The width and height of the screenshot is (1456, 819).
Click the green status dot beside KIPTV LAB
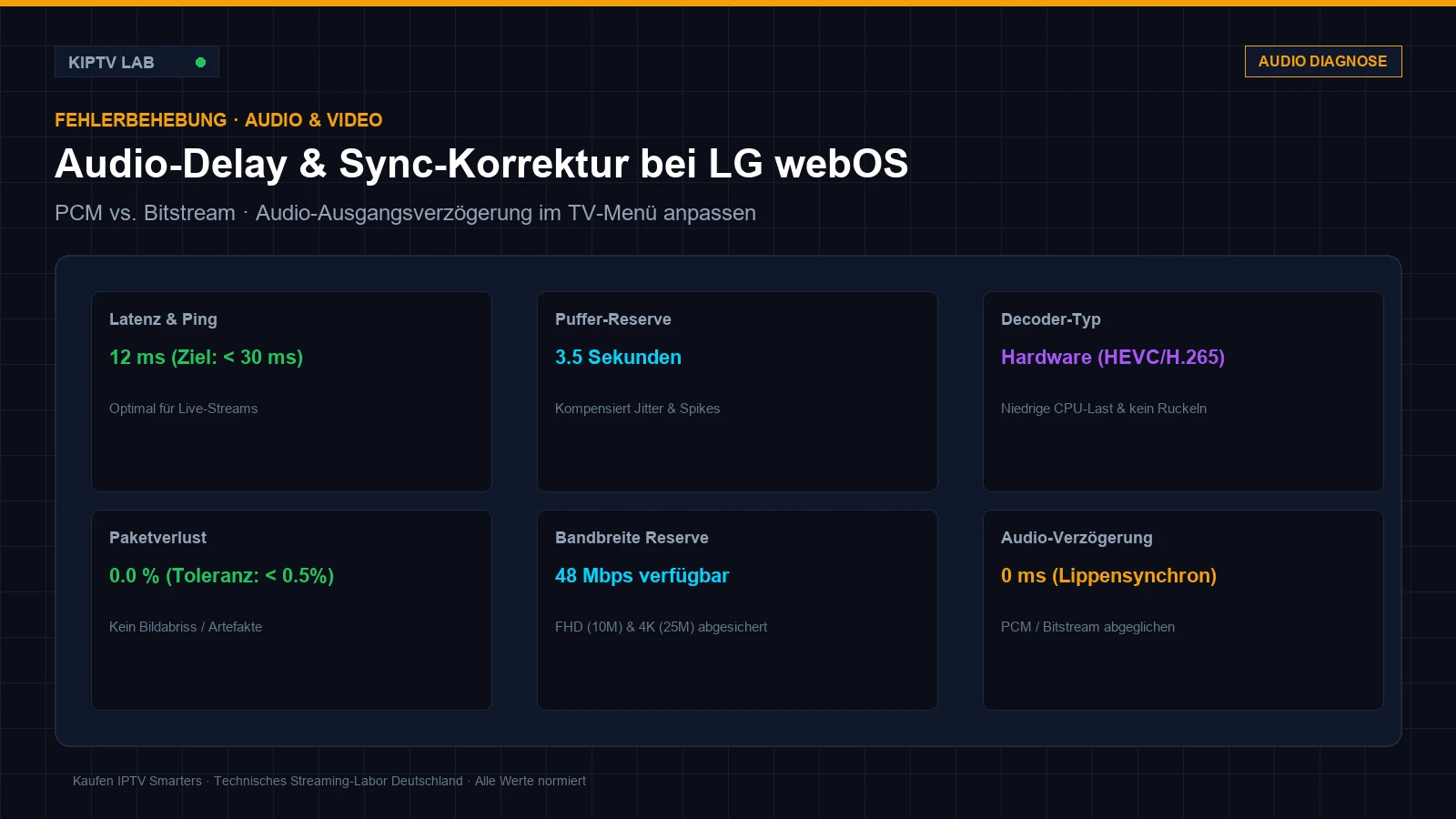200,62
